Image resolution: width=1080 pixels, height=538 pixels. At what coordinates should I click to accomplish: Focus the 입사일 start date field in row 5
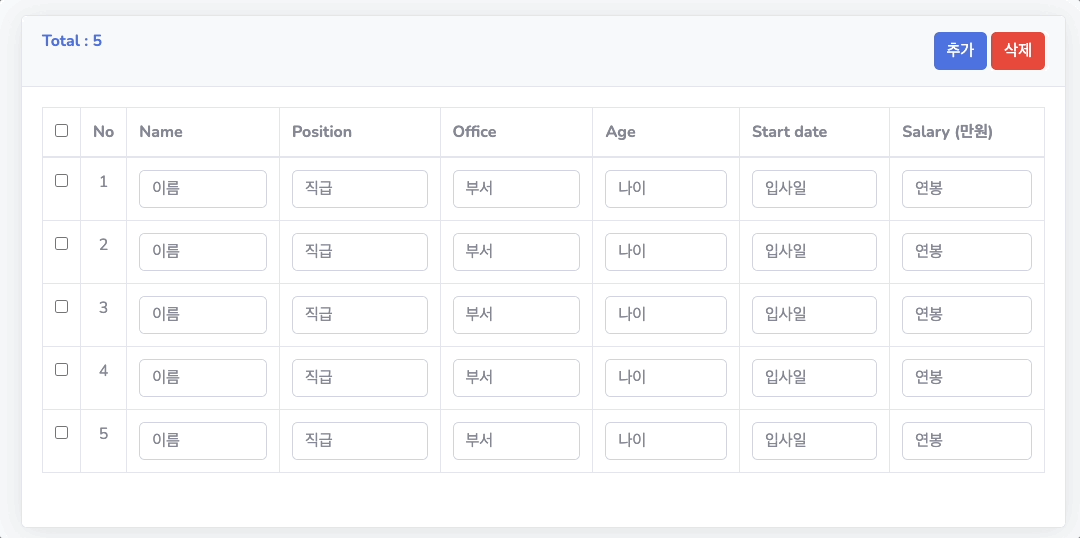(814, 441)
